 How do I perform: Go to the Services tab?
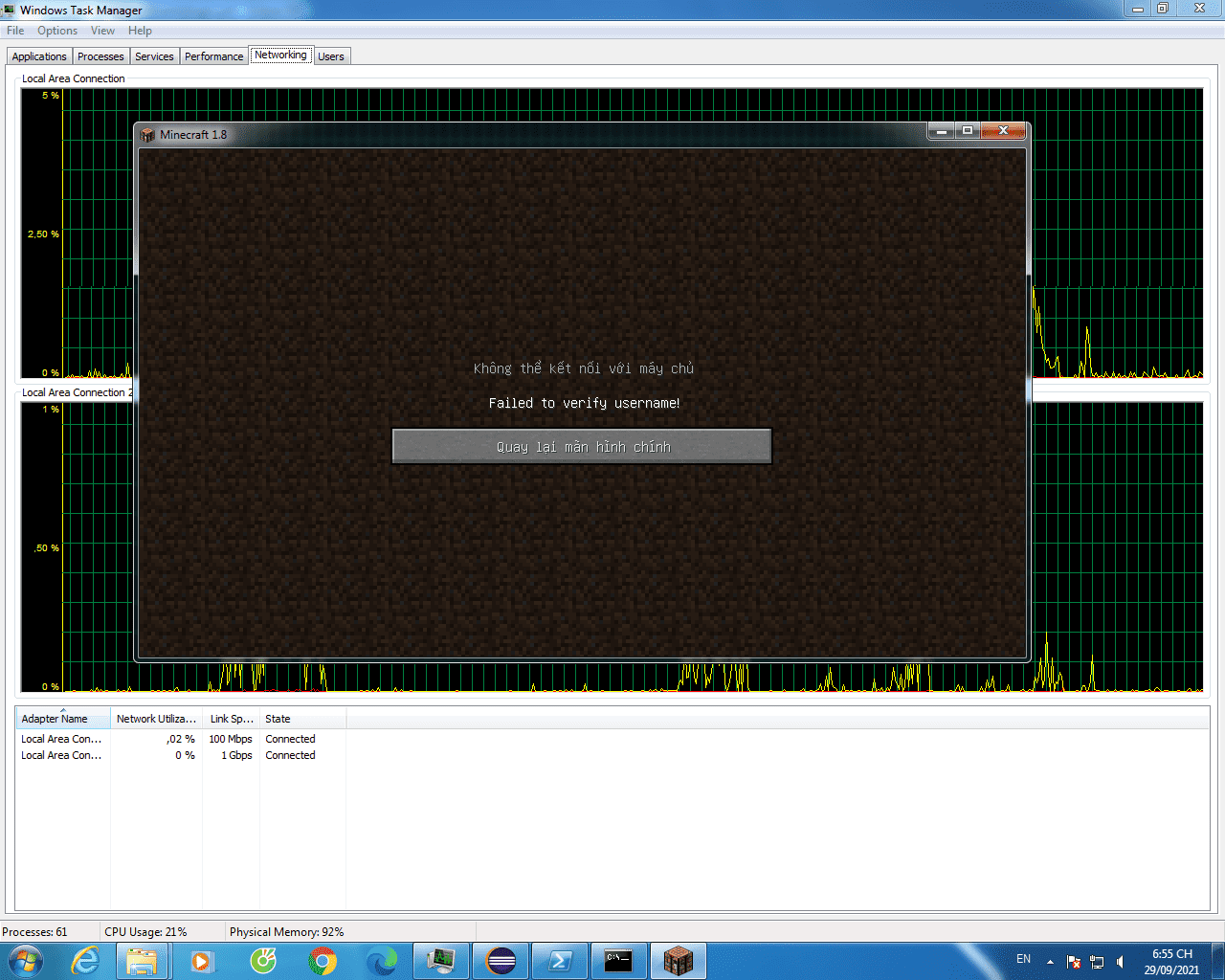point(154,56)
